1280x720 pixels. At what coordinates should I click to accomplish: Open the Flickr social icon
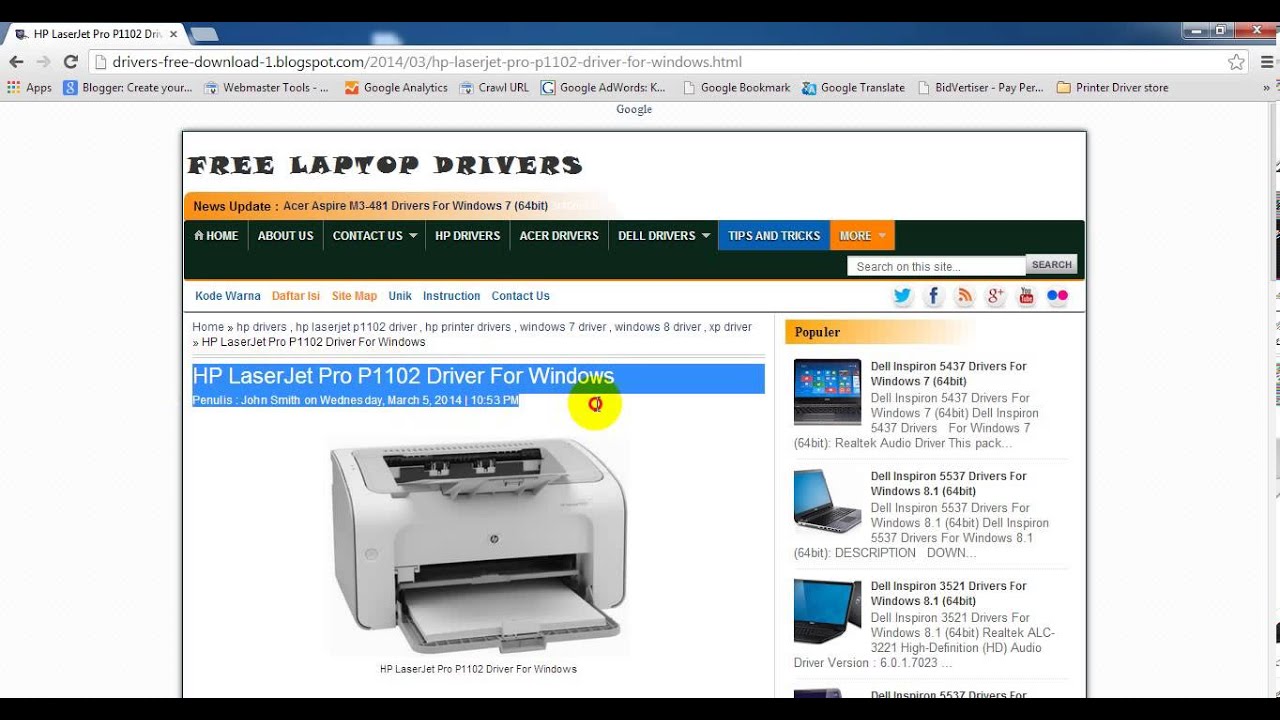click(x=1057, y=296)
